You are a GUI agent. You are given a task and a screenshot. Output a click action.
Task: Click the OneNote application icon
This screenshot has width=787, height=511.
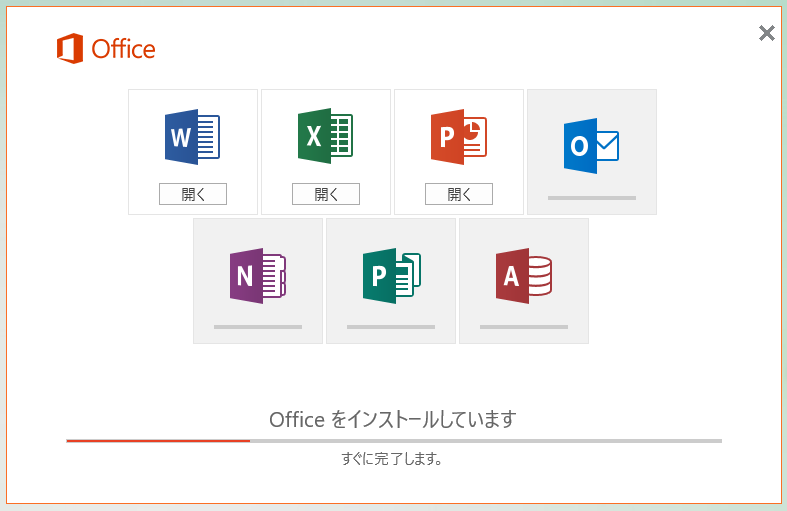(x=258, y=276)
